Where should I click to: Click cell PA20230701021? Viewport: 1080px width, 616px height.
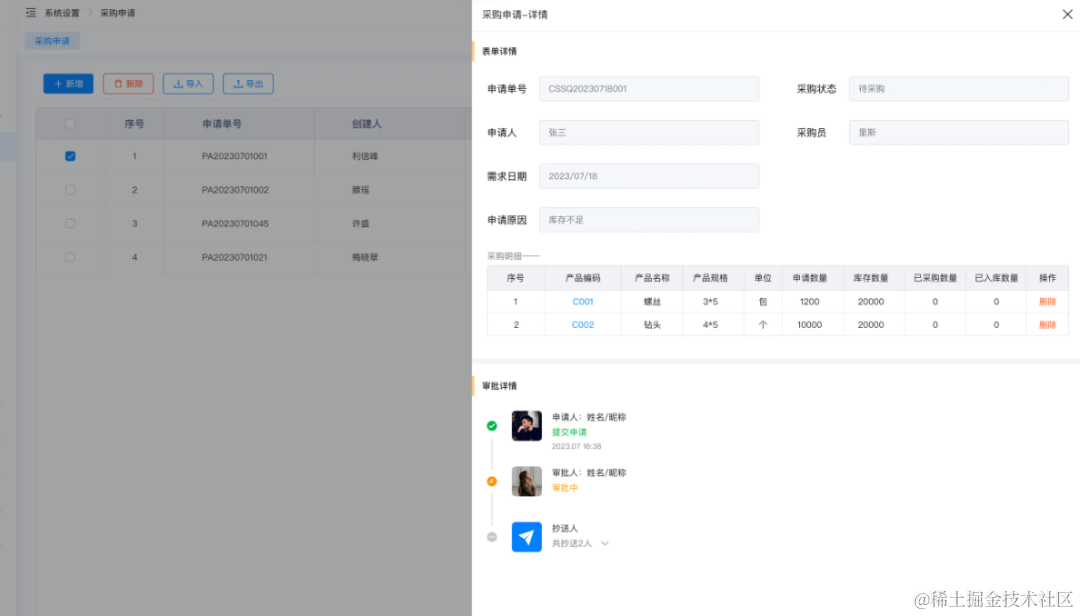coord(234,257)
